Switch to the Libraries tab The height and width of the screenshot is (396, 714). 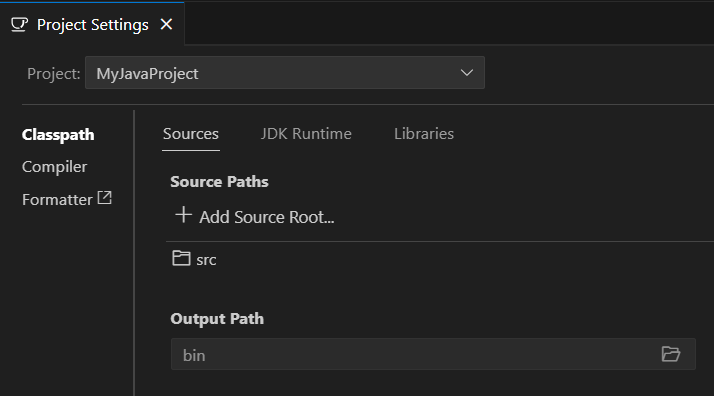424,134
